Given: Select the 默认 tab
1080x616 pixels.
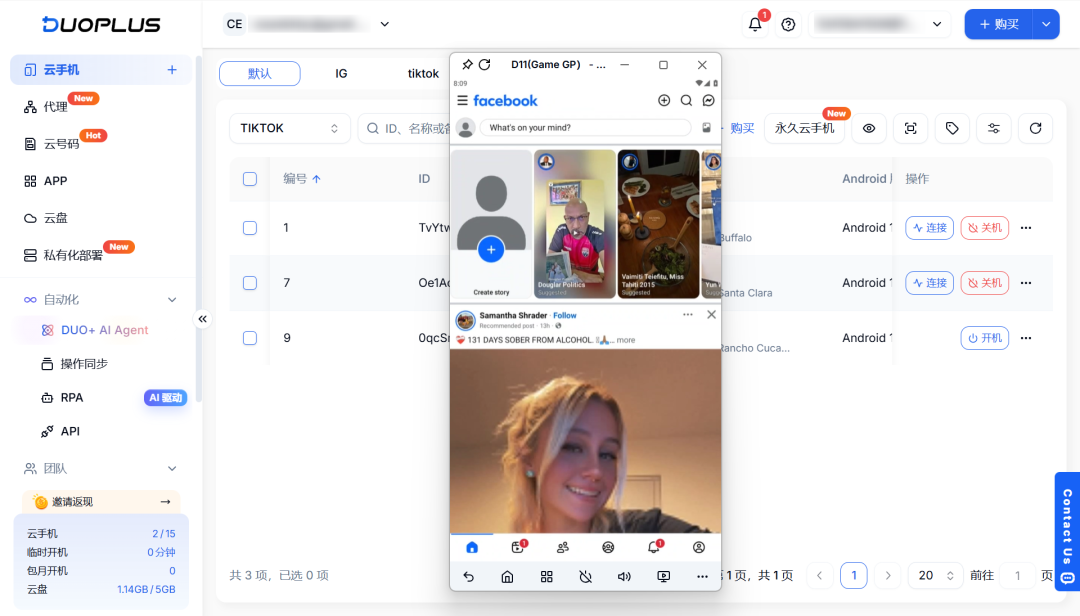Looking at the screenshot, I should [x=260, y=74].
